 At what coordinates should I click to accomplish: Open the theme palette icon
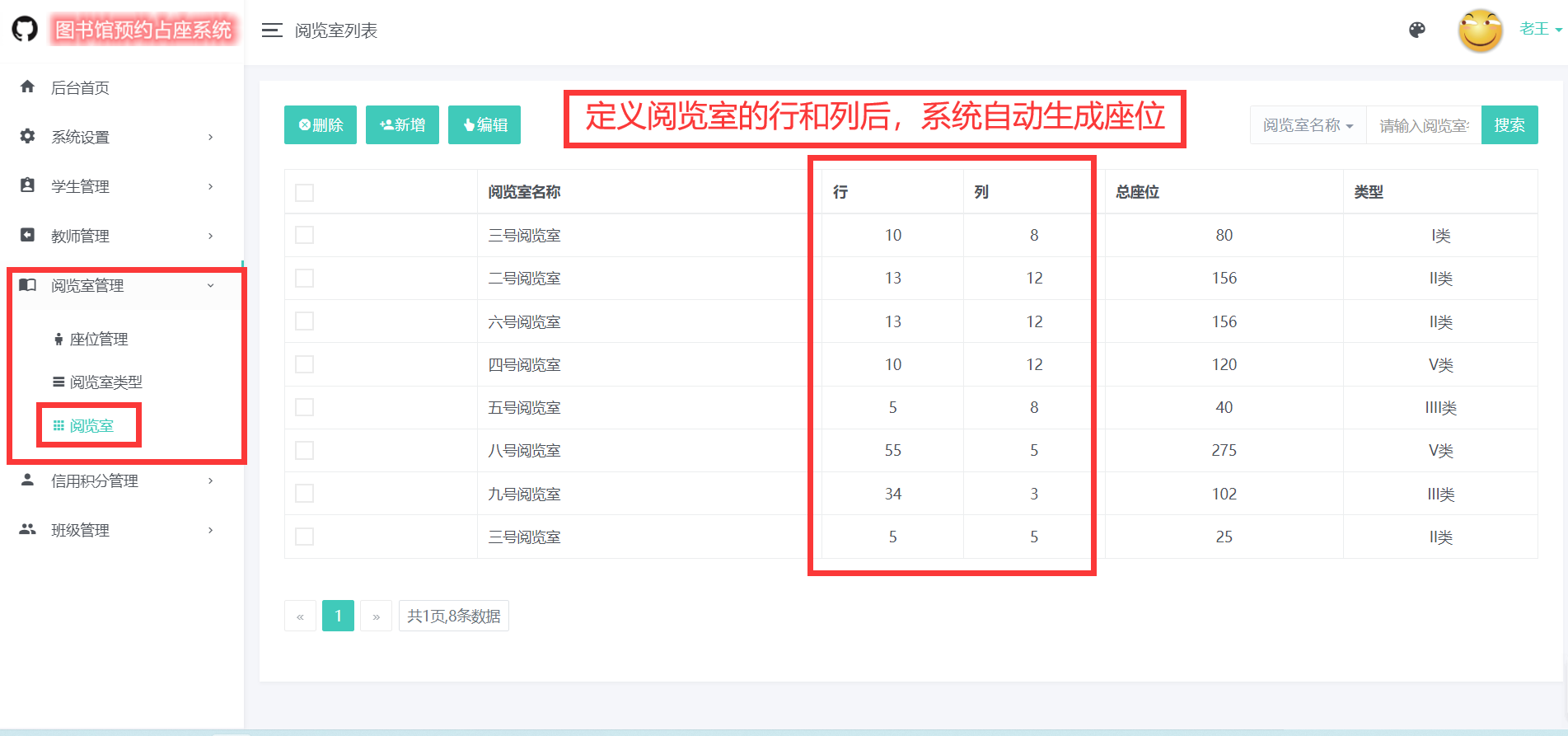click(x=1417, y=30)
